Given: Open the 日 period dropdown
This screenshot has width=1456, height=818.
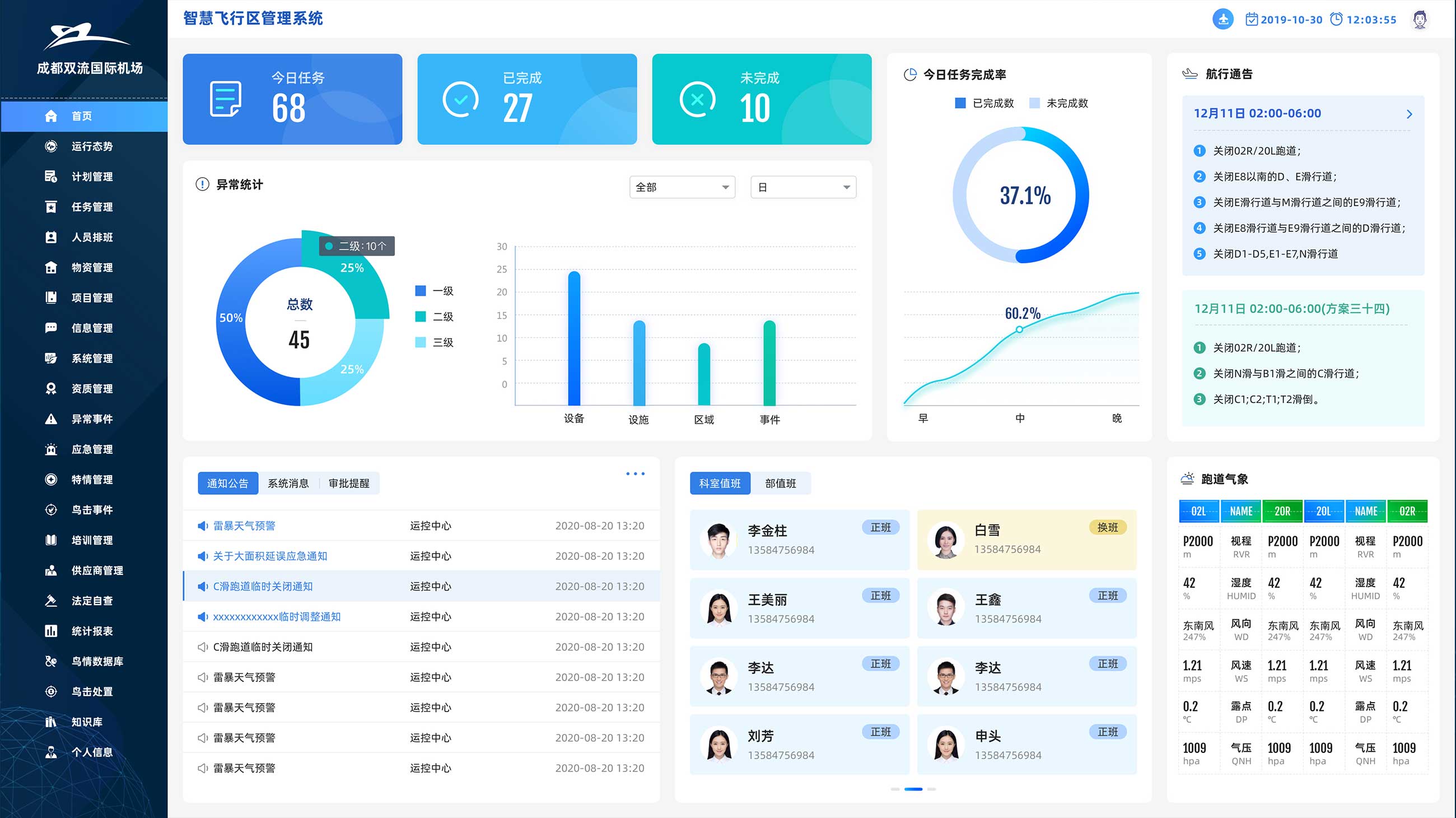Looking at the screenshot, I should [x=802, y=187].
